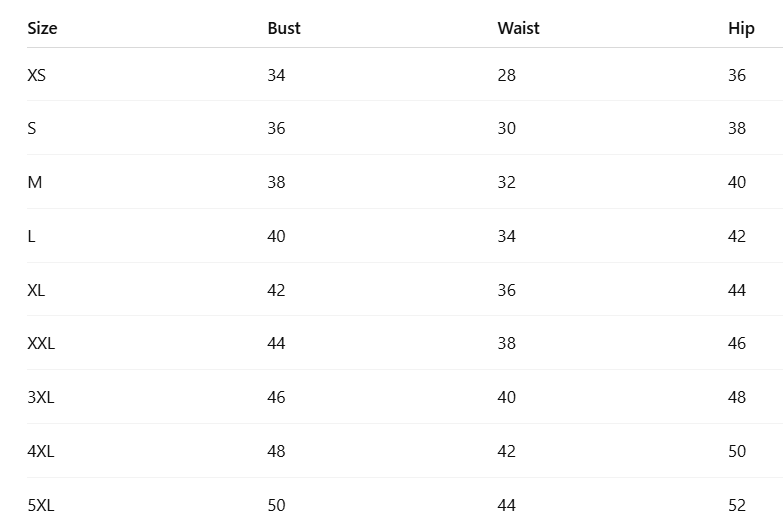This screenshot has height=526, width=783.
Task: Select the 5XL size row label
Action: (40, 505)
